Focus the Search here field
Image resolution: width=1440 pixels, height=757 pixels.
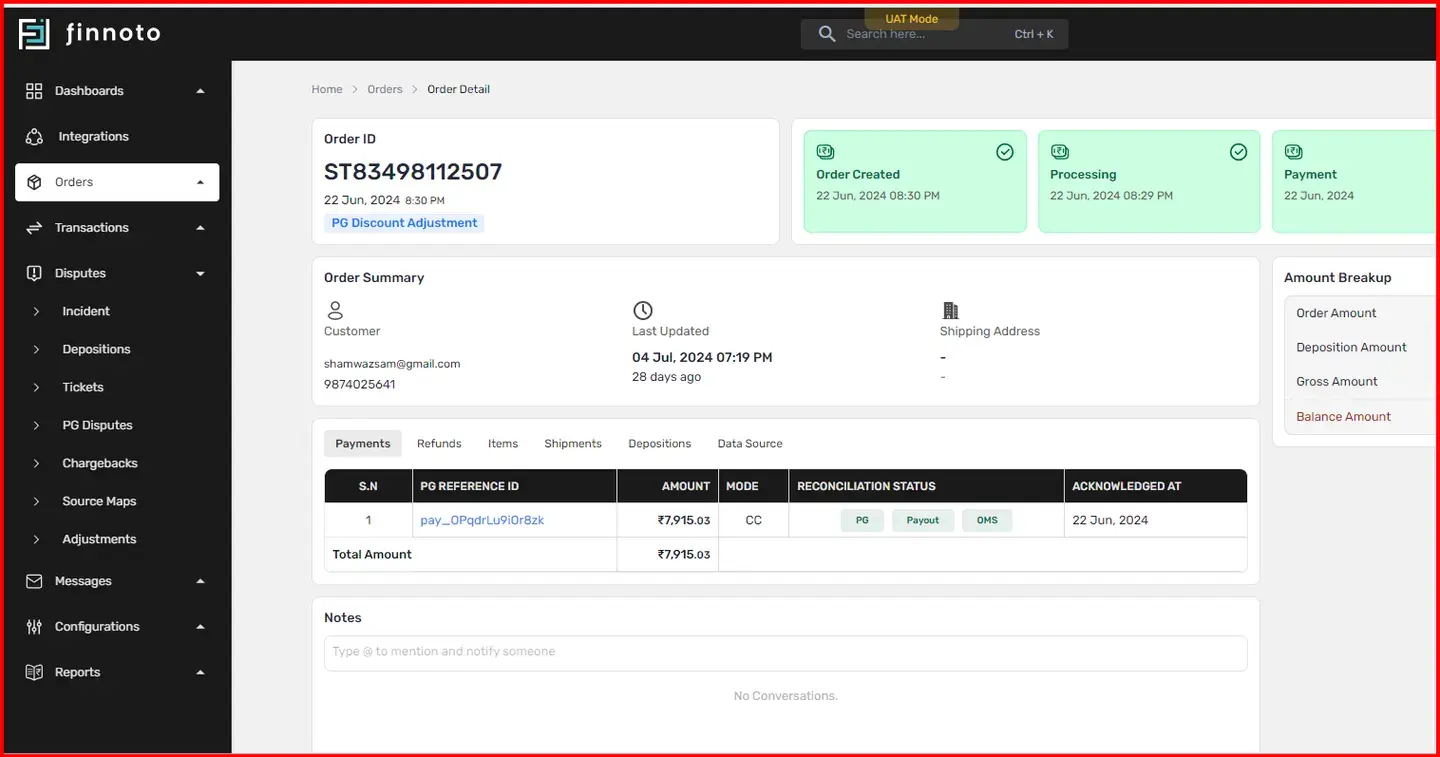(934, 34)
